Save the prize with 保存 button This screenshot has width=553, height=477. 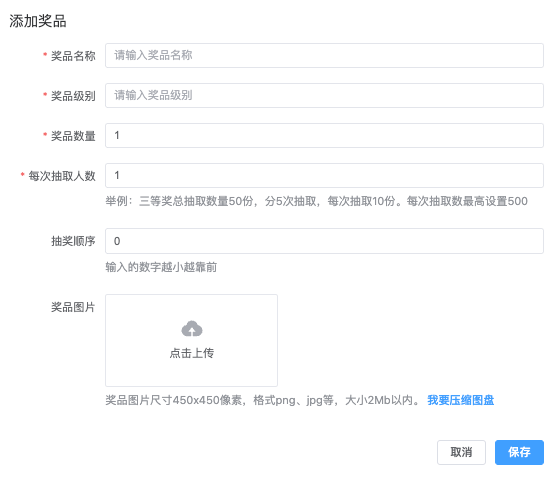tap(519, 452)
